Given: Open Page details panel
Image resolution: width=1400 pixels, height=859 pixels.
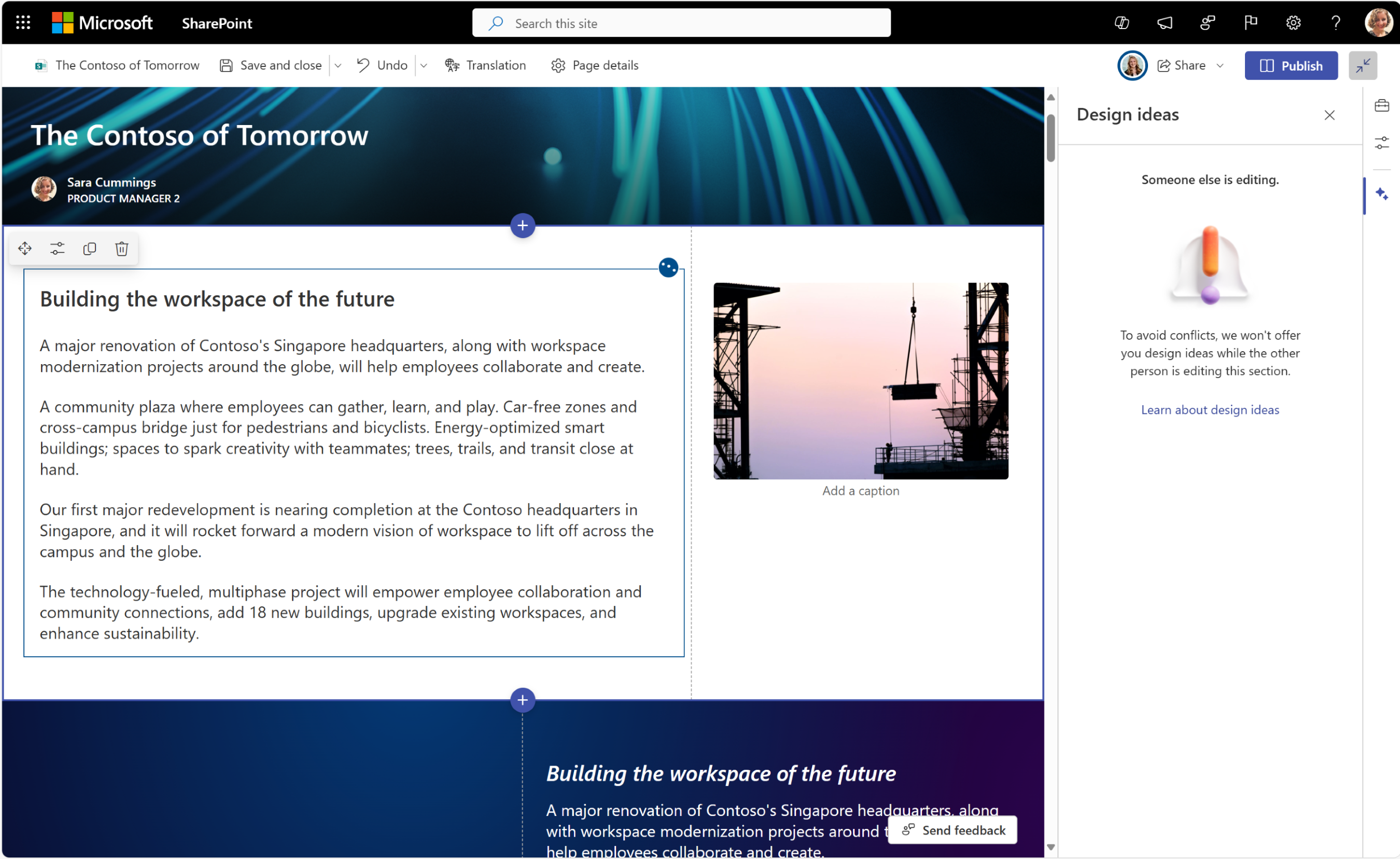Looking at the screenshot, I should pyautogui.click(x=596, y=65).
